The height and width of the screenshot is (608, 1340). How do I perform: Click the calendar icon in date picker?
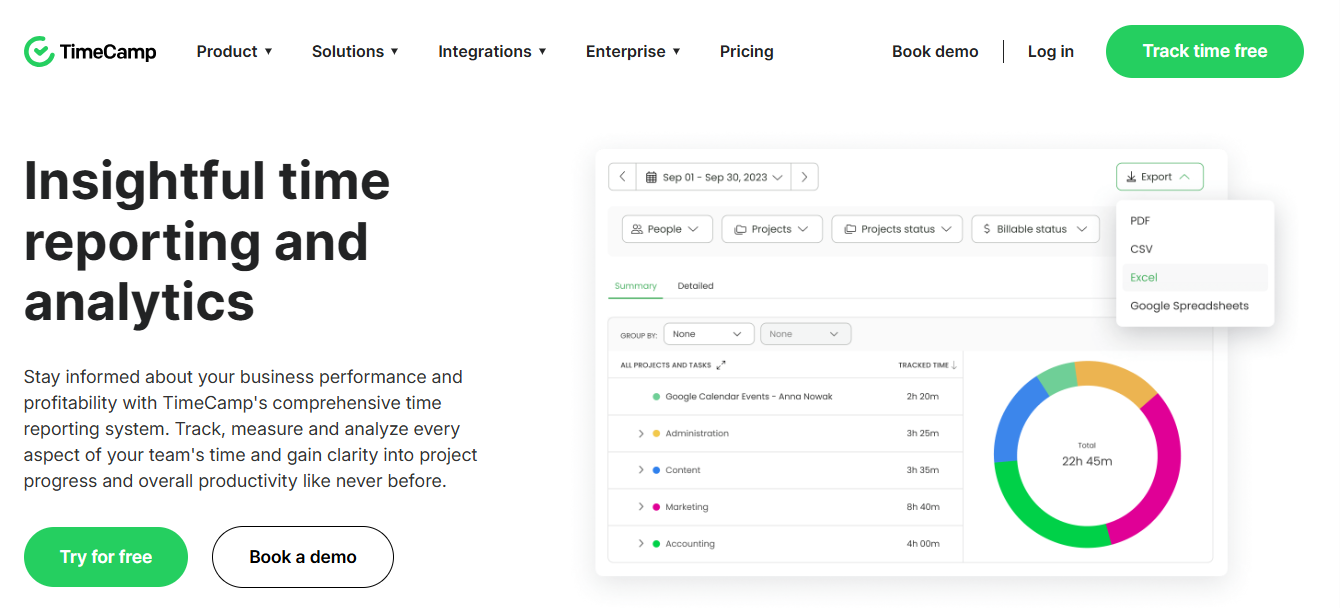(651, 177)
